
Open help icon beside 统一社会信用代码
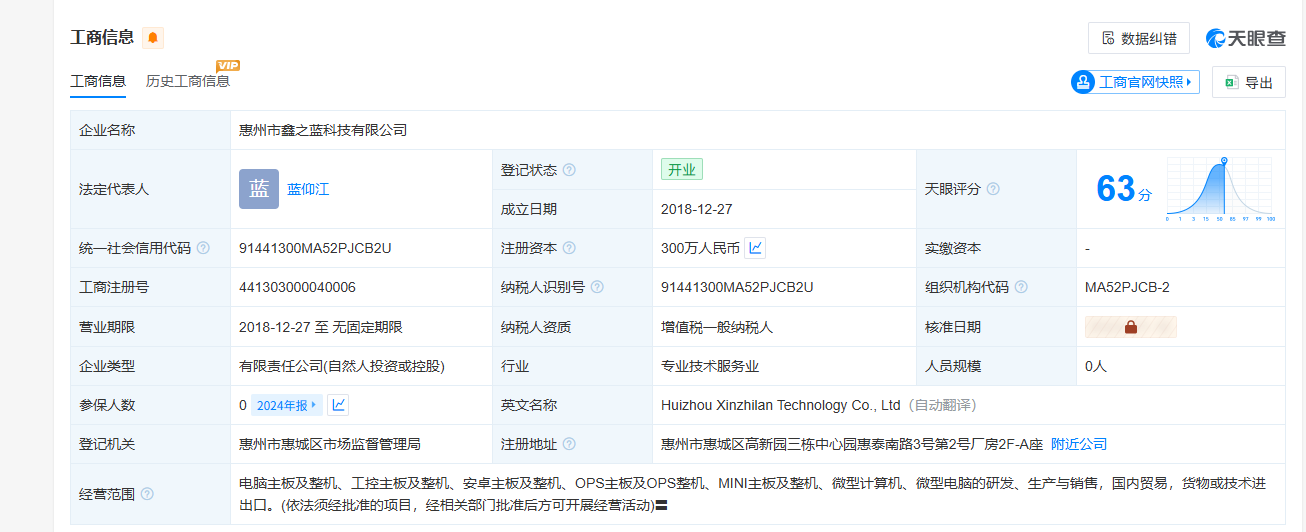click(203, 248)
